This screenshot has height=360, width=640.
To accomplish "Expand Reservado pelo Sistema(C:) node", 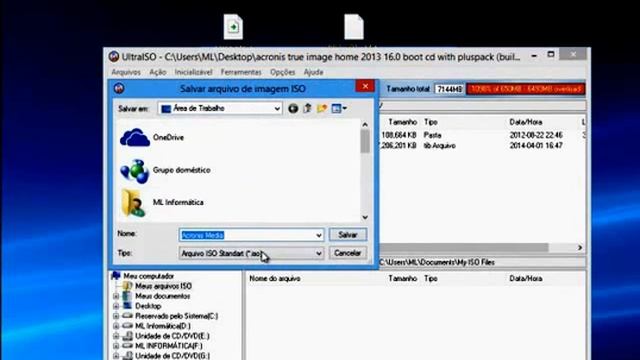I will tap(116, 316).
